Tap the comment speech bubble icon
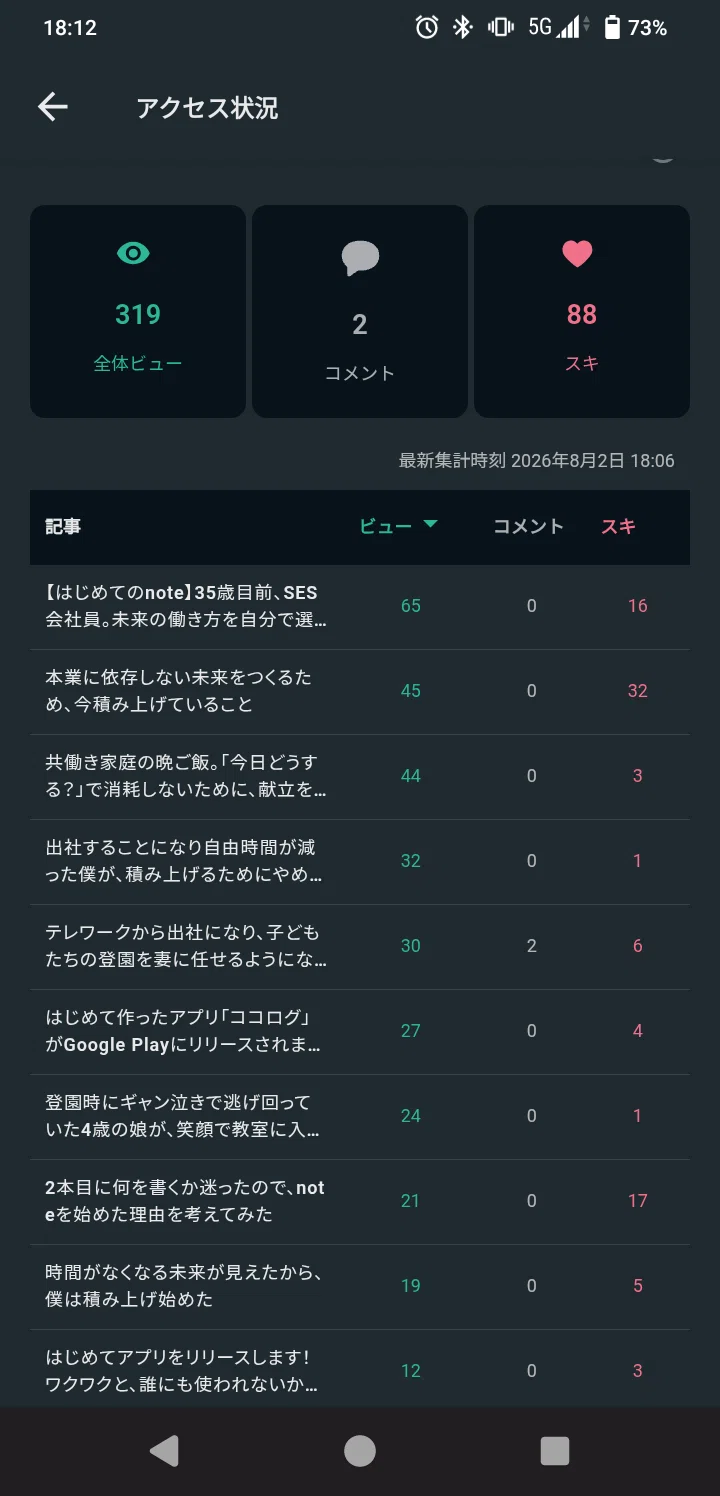 click(x=360, y=258)
